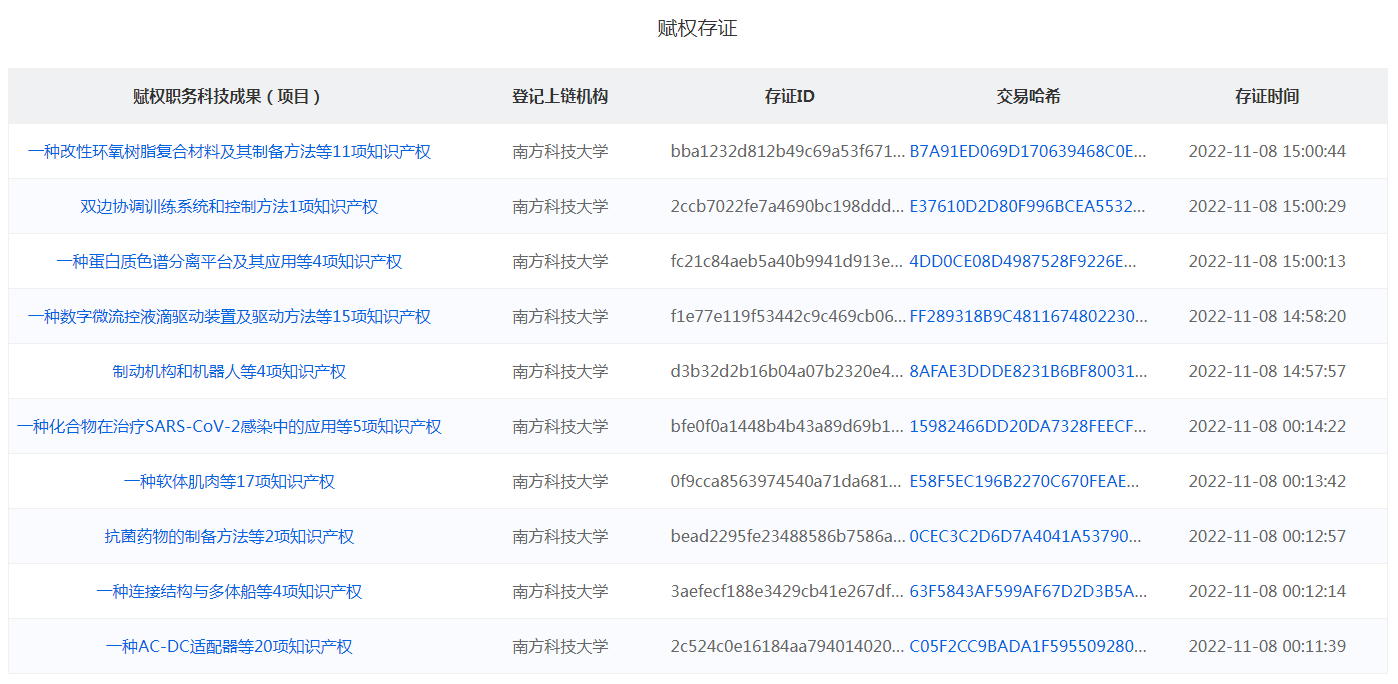
Task: Select certificate ID bba1232d812b49c69a53f671...
Action: [788, 152]
